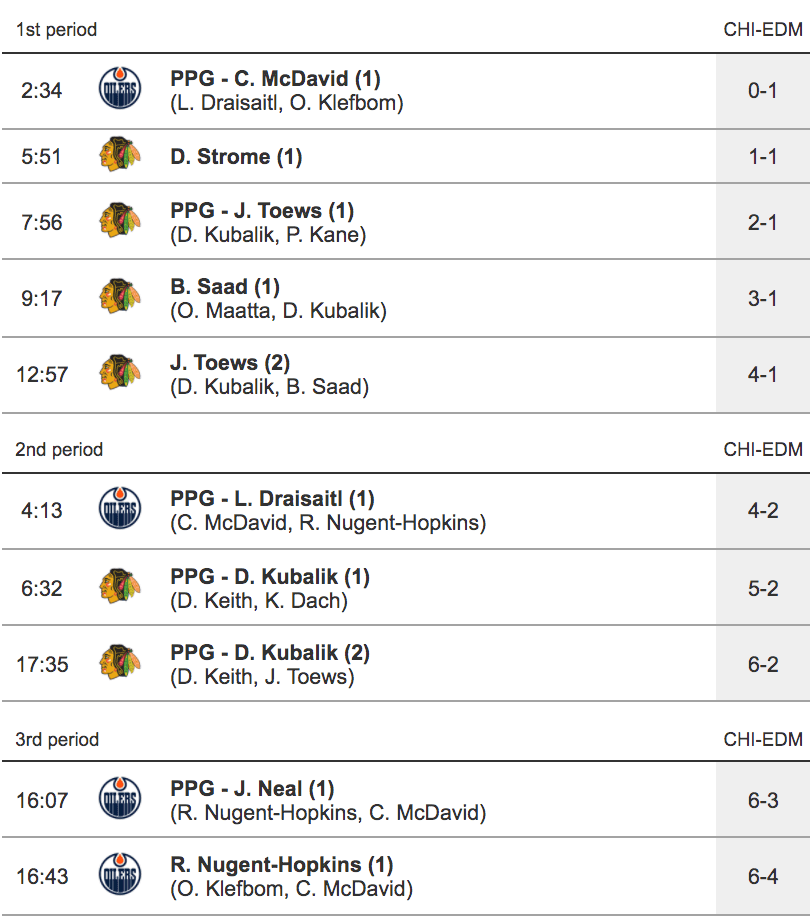Select the 1st period section header
The width and height of the screenshot is (812, 920).
click(x=56, y=29)
